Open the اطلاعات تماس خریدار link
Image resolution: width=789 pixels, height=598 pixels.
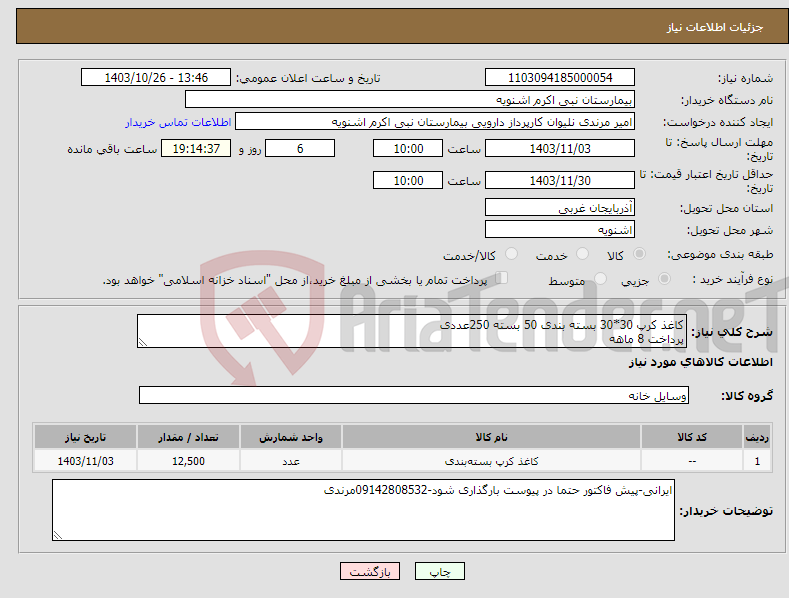pyautogui.click(x=178, y=122)
